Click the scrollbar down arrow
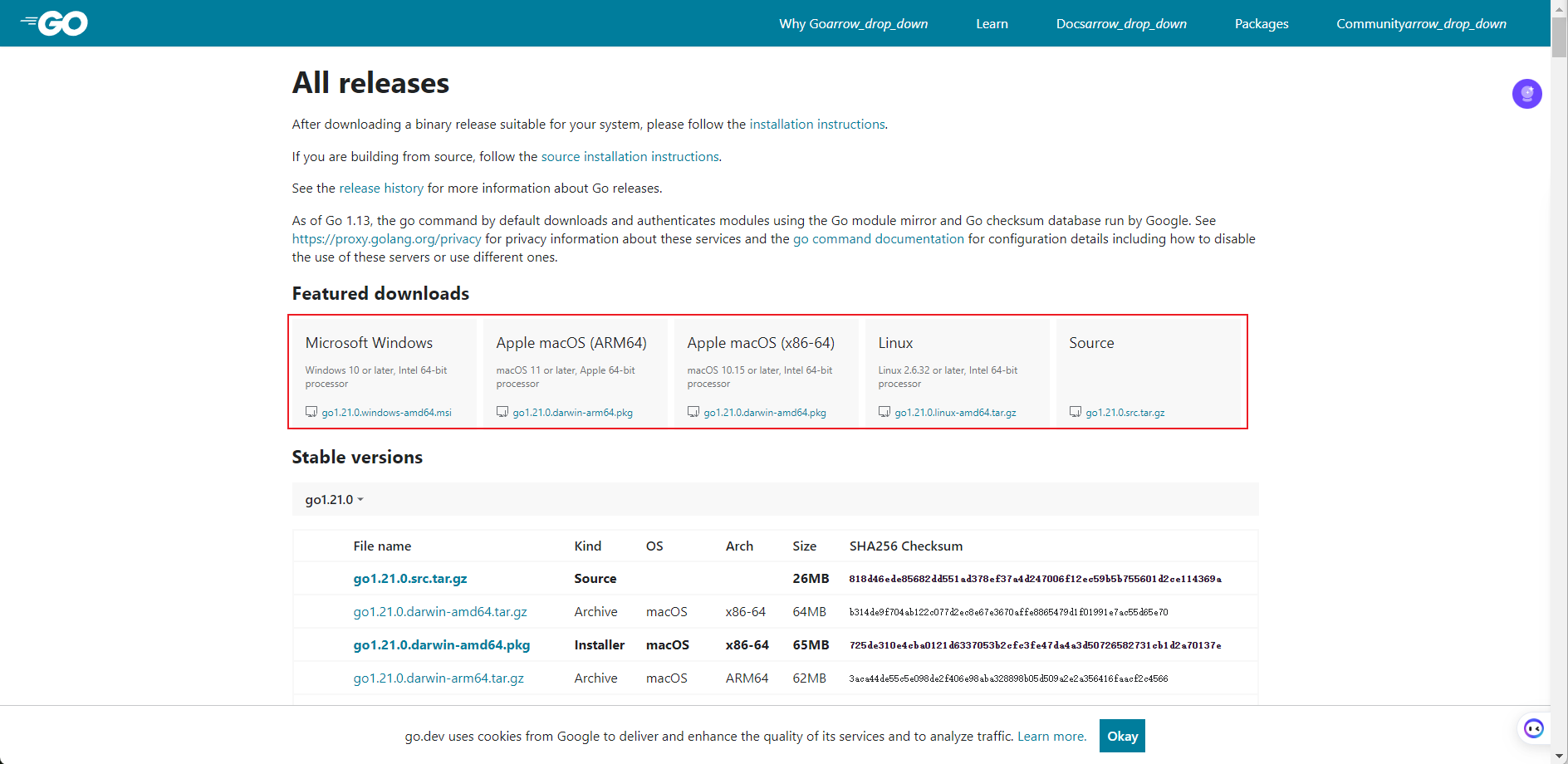The height and width of the screenshot is (764, 1568). point(1559,756)
